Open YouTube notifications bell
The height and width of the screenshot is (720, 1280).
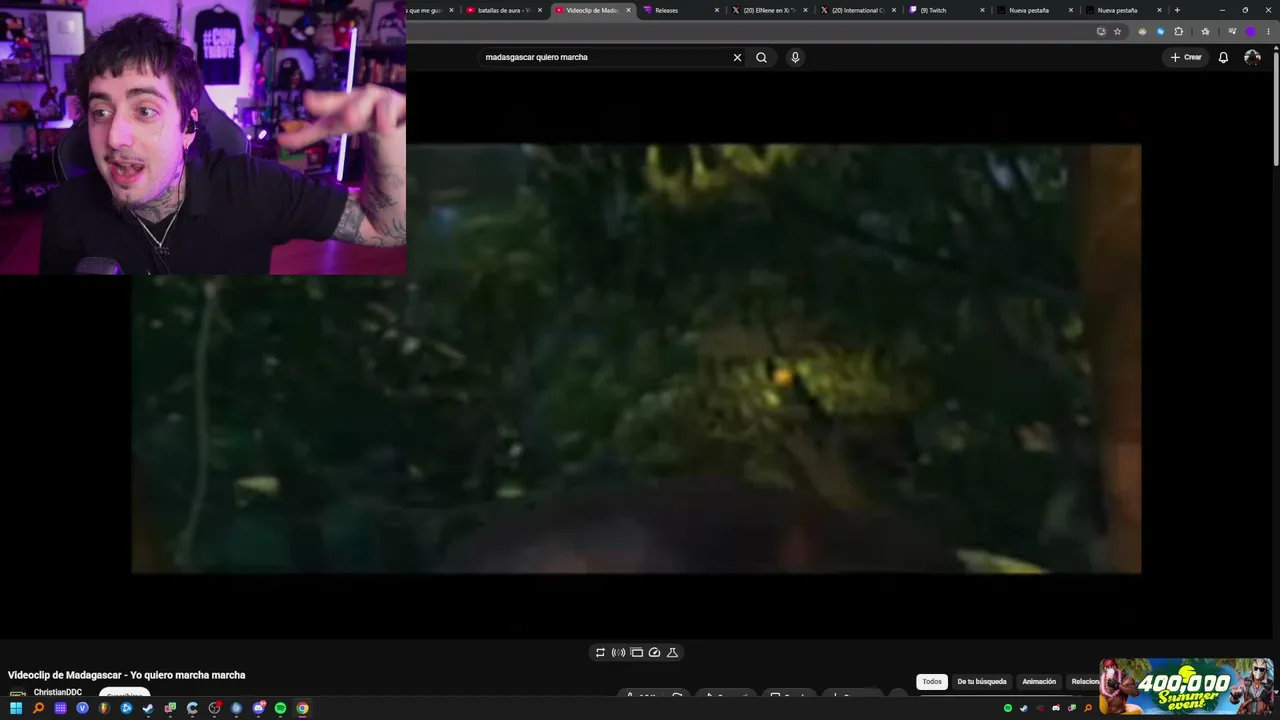[x=1222, y=57]
